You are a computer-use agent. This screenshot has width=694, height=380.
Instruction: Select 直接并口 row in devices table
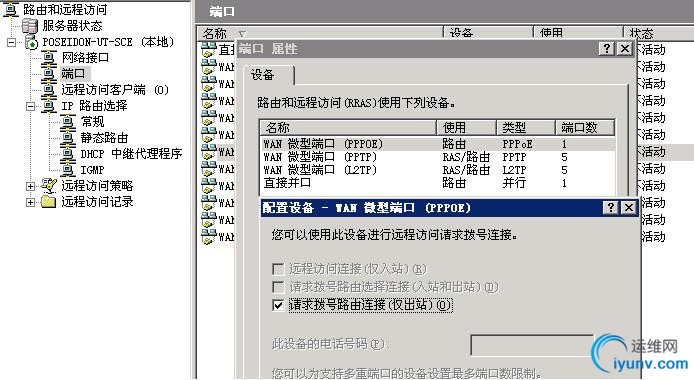point(437,183)
